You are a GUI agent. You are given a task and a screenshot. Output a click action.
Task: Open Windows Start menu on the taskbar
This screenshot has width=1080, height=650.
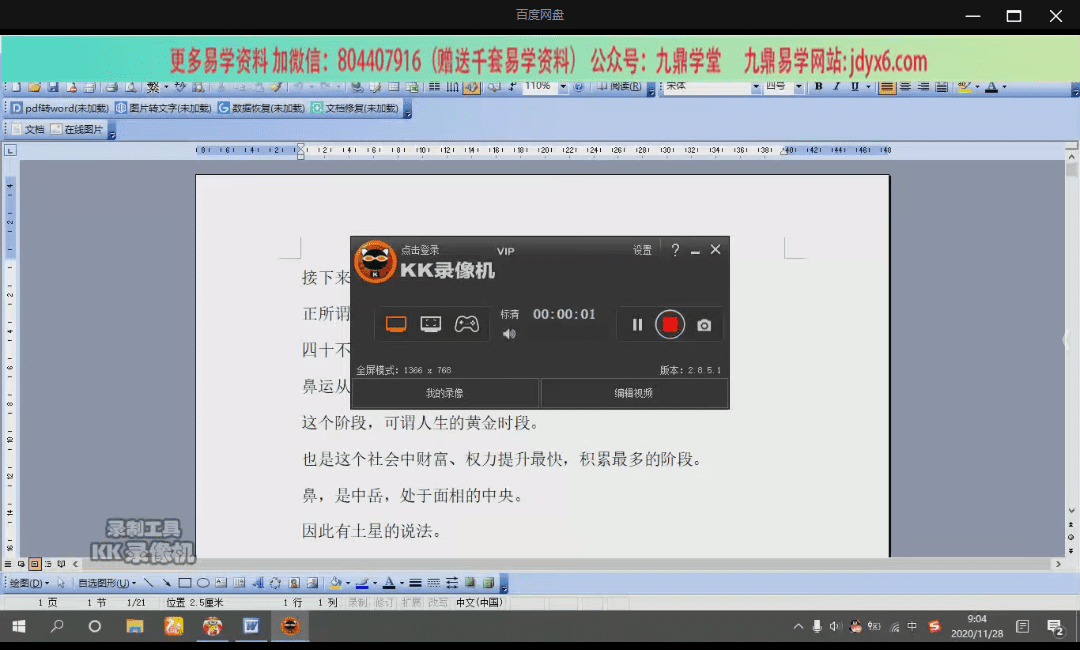(x=18, y=627)
